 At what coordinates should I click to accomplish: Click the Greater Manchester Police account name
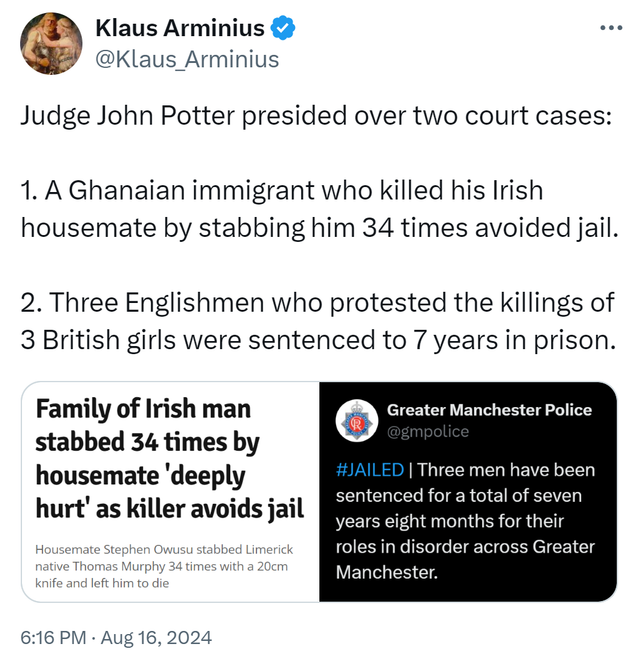tap(489, 410)
